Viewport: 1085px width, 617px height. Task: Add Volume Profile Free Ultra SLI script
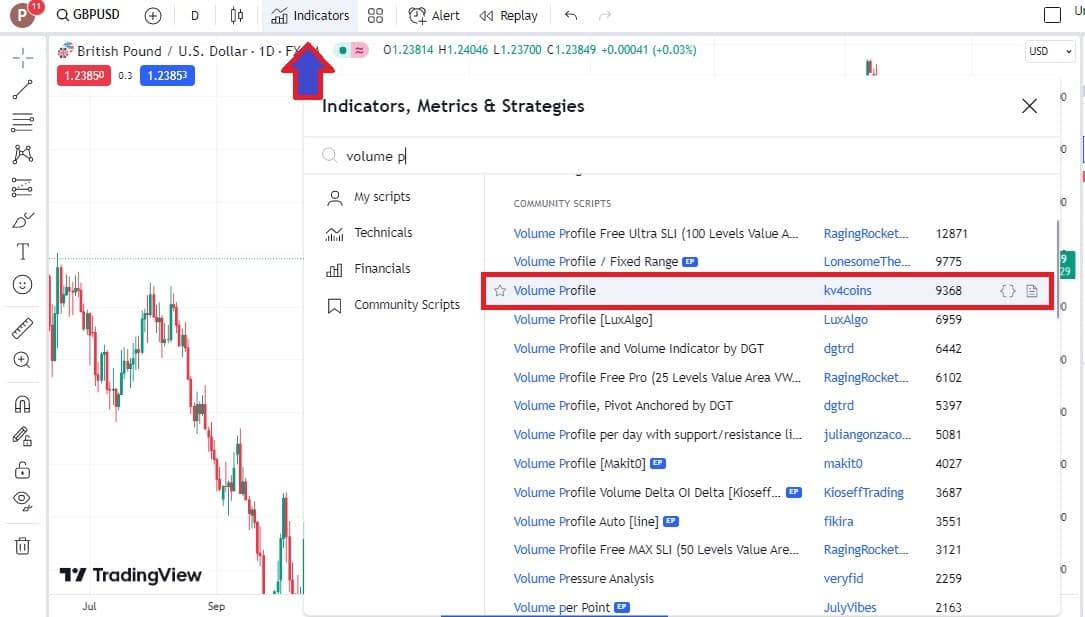(x=655, y=234)
